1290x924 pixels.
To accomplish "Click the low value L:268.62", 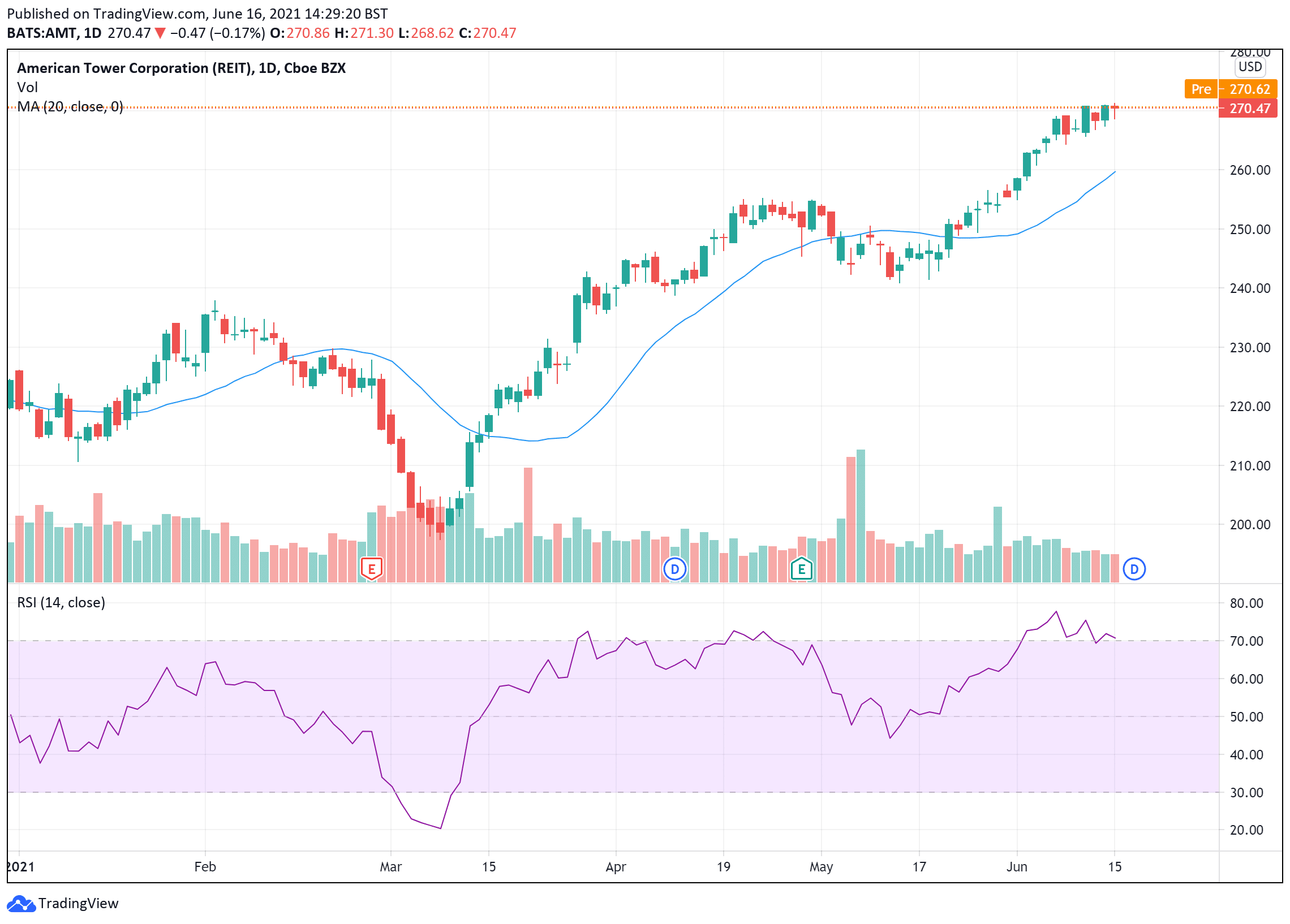I will 426,33.
